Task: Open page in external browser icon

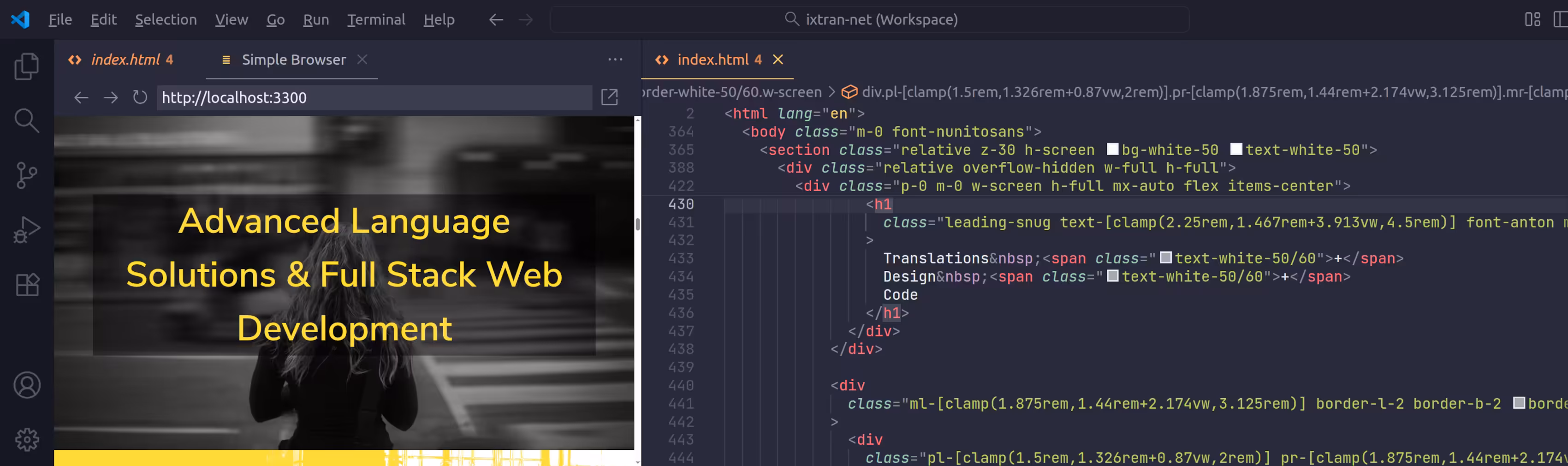Action: 609,97
